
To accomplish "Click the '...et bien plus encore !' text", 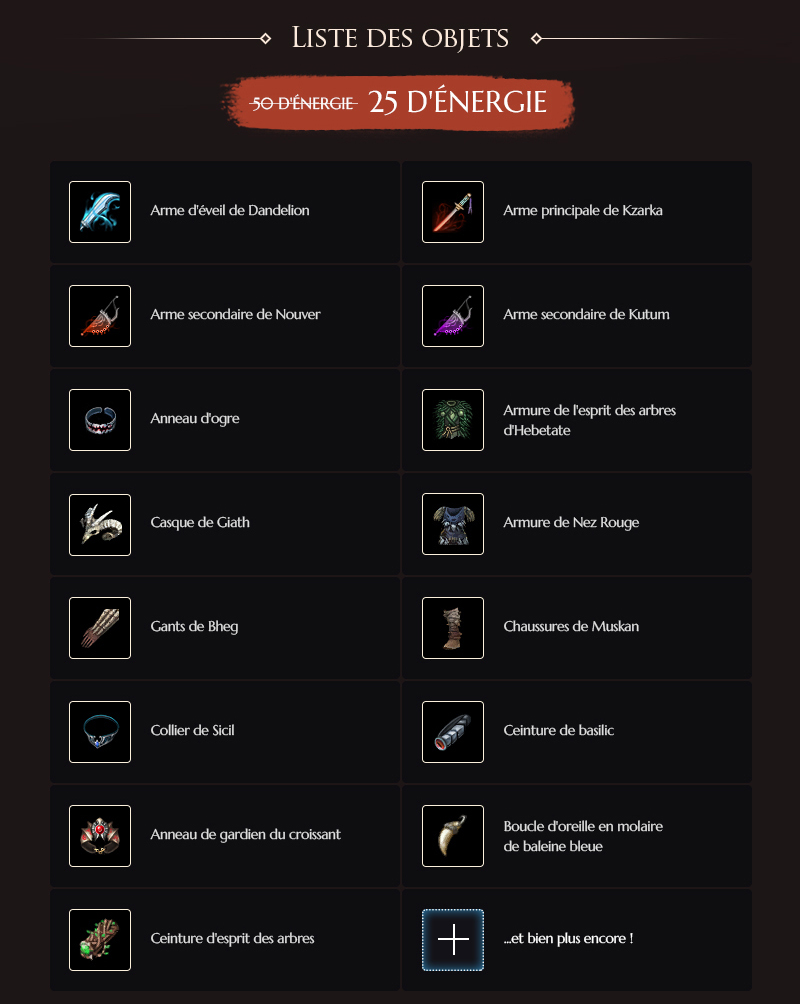I will point(568,939).
